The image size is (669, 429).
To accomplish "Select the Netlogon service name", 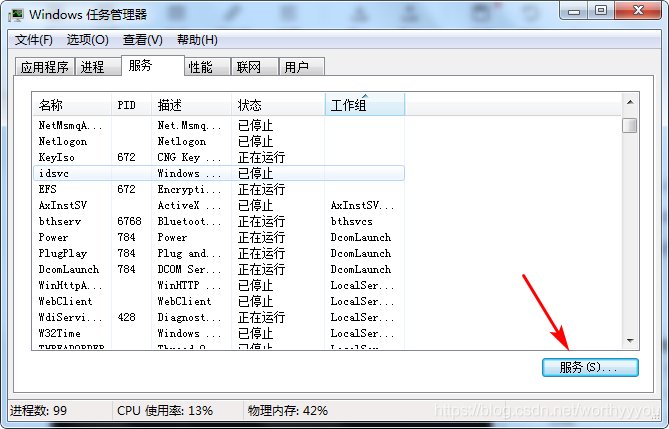I will 63,141.
